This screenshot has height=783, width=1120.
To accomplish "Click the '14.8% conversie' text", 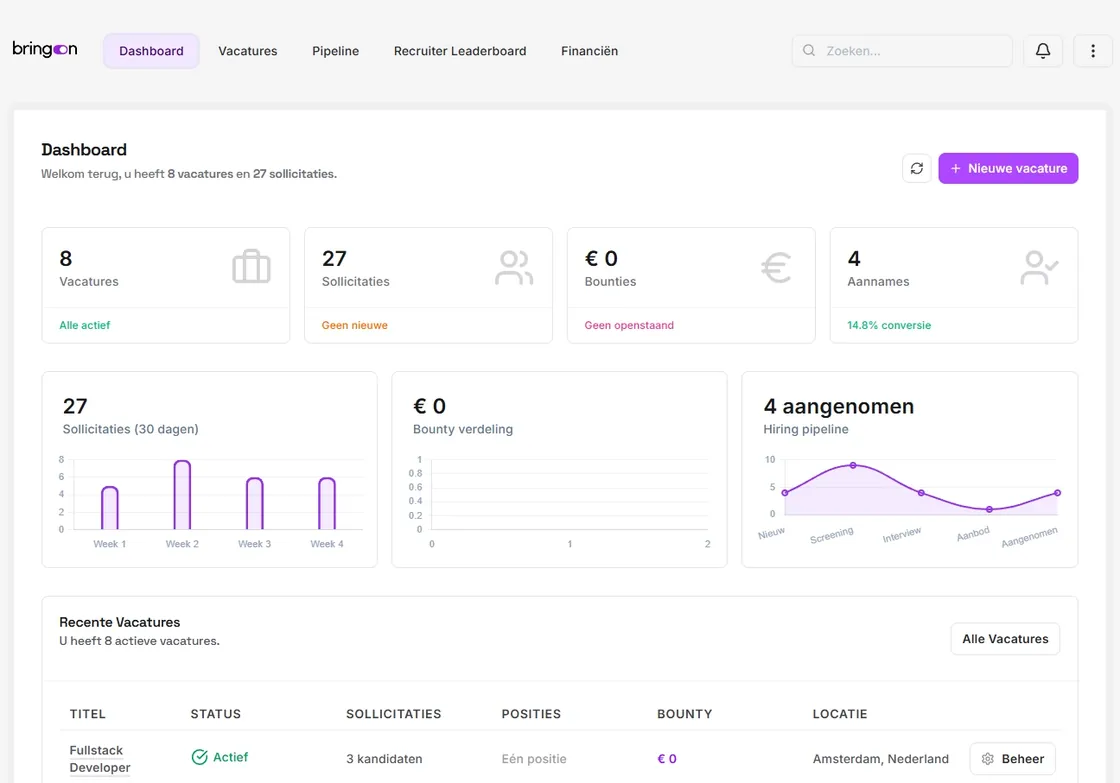I will click(x=889, y=325).
